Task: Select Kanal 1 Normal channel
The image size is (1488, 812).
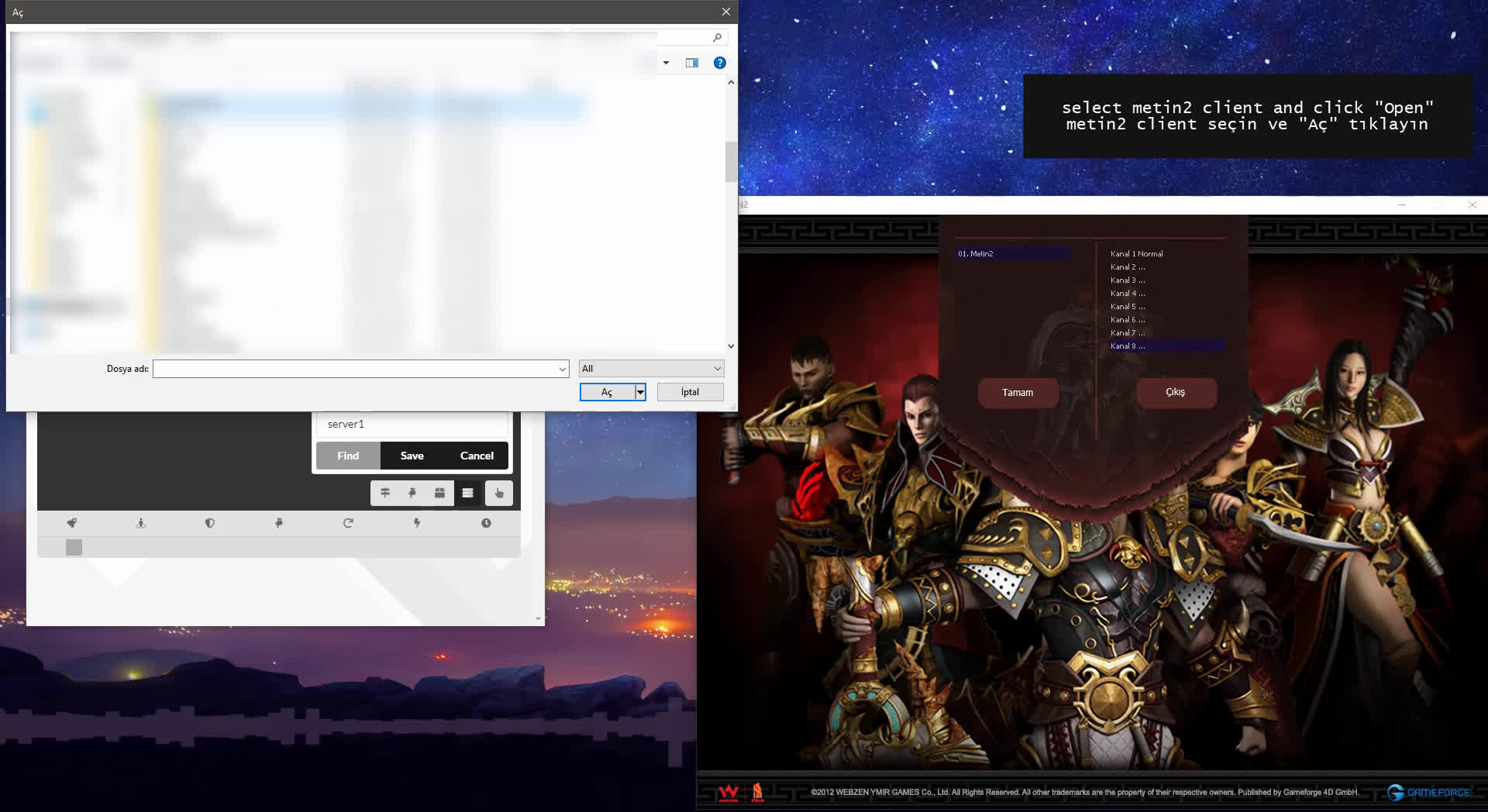Action: [1167, 253]
